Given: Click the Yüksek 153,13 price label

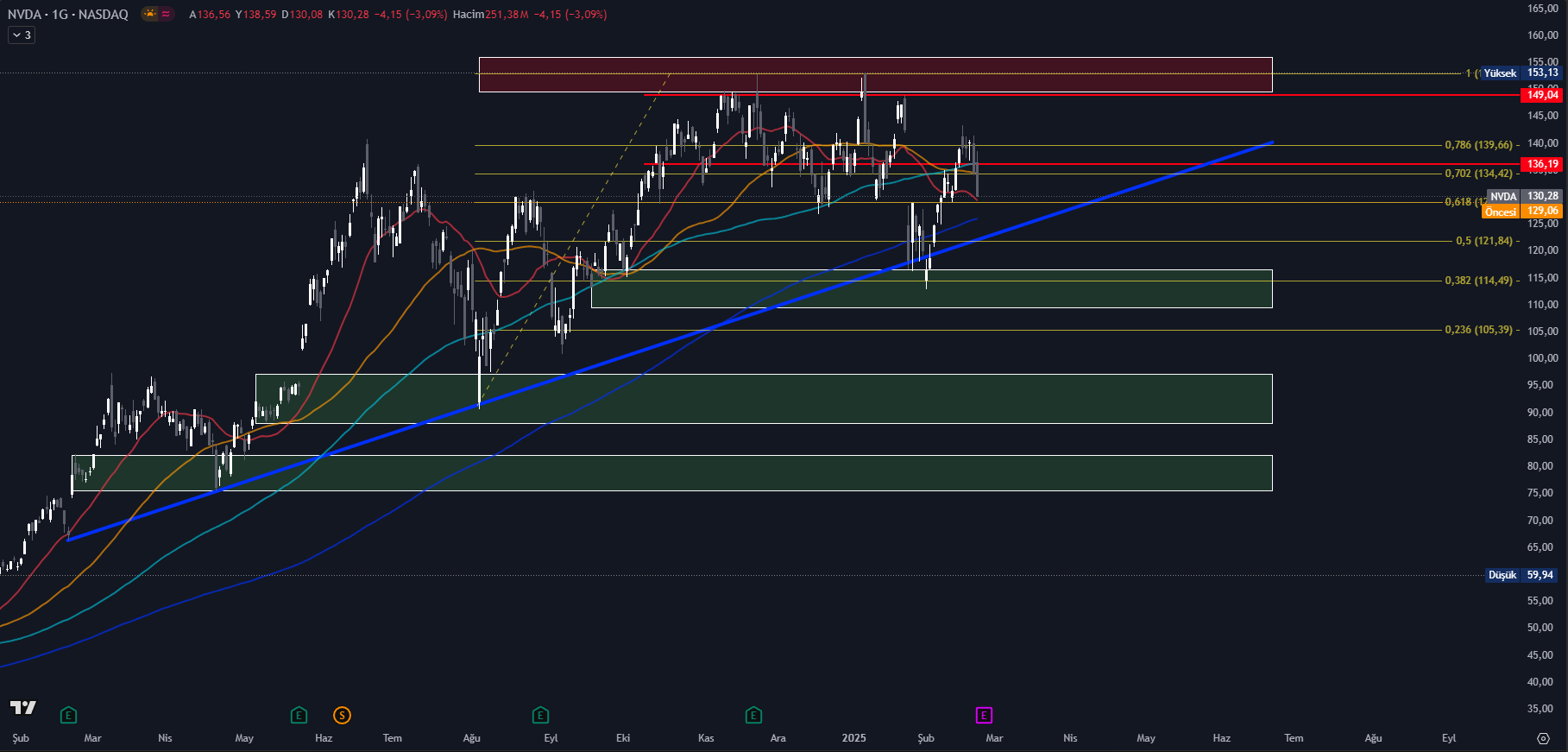Looking at the screenshot, I should 1521,73.
